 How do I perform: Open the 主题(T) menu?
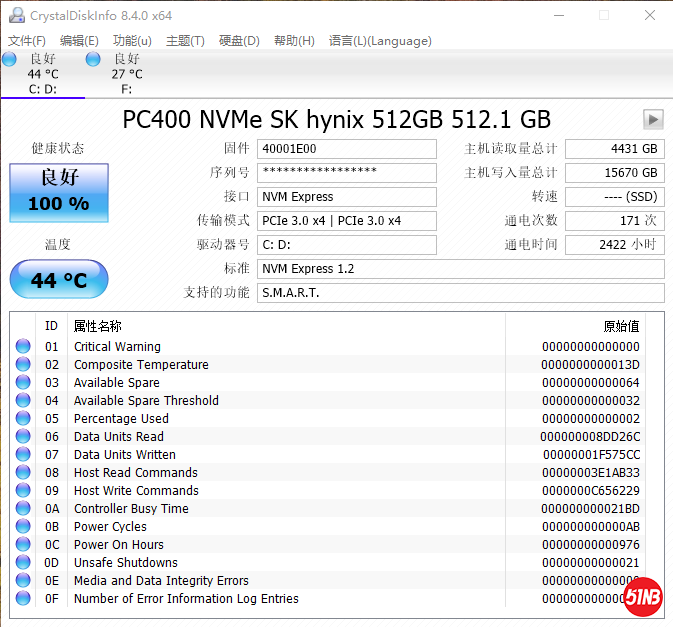pos(185,41)
